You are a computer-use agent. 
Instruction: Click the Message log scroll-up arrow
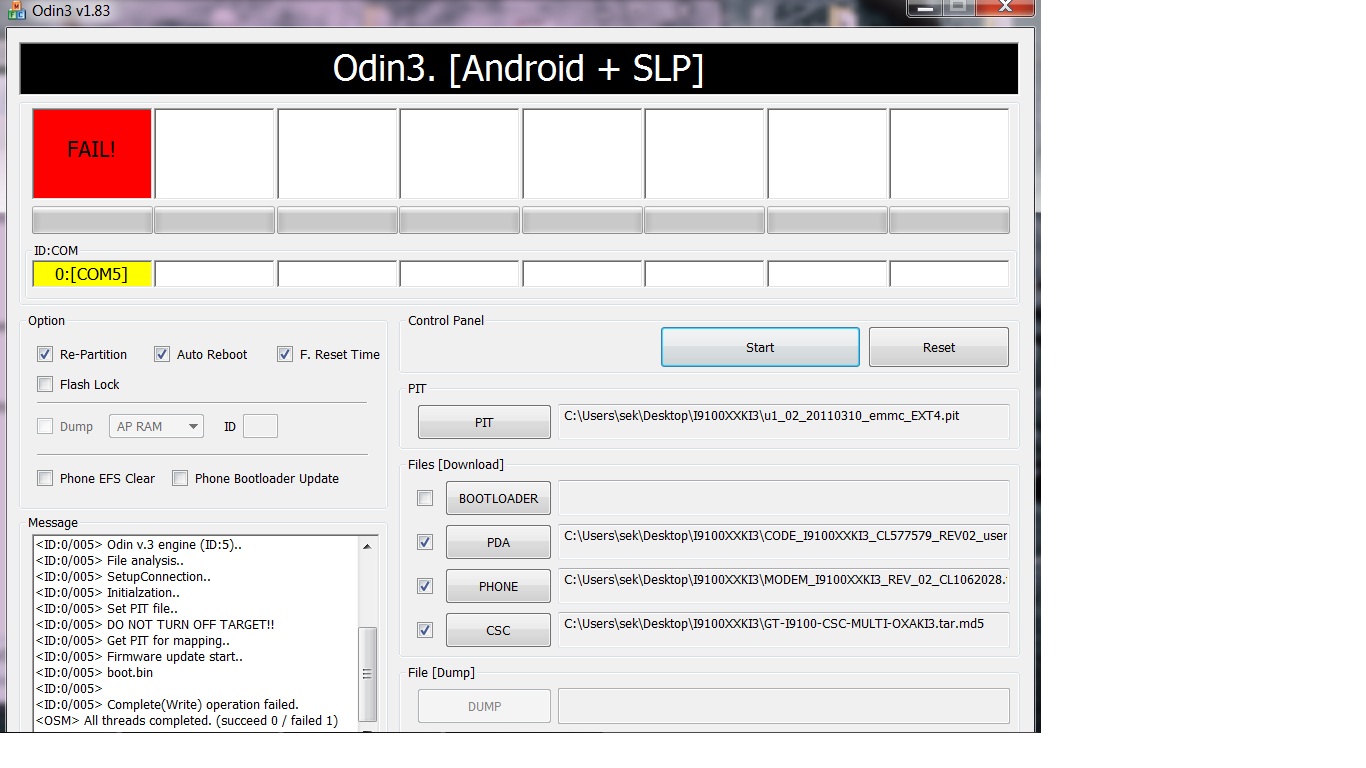point(368,546)
